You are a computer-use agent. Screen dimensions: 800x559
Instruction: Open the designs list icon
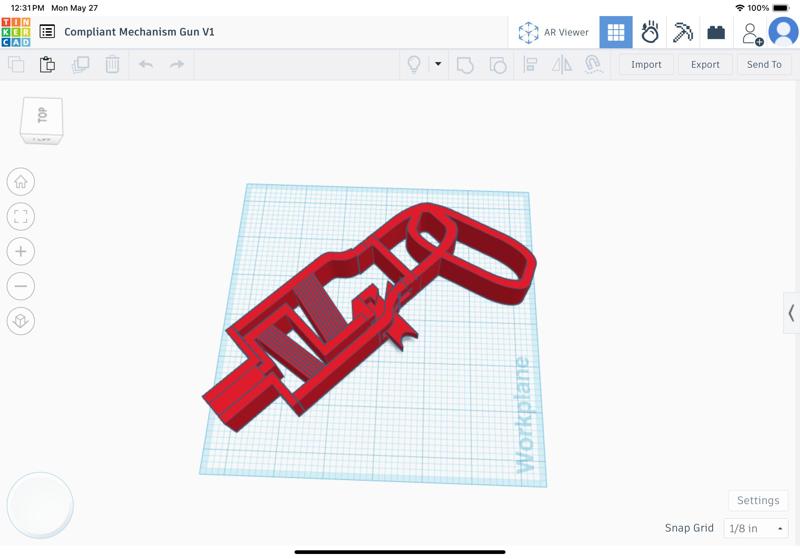(x=47, y=32)
